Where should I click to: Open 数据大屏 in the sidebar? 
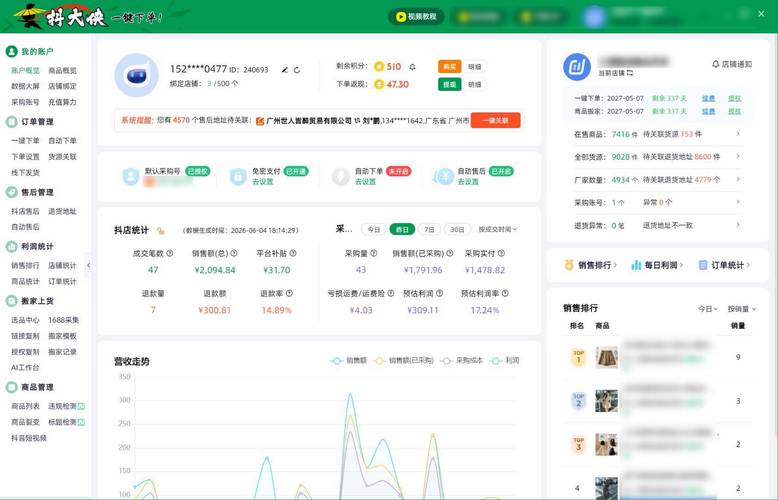coord(25,86)
